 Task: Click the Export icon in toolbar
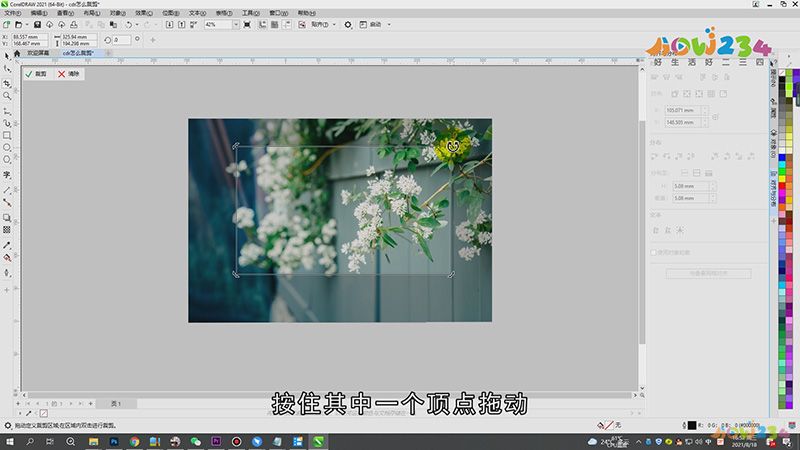pyautogui.click(x=182, y=24)
